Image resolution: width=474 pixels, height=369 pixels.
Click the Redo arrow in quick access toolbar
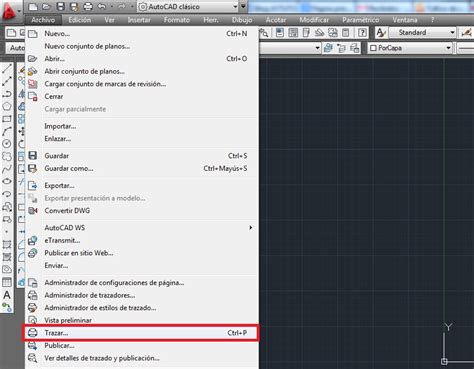[122, 7]
